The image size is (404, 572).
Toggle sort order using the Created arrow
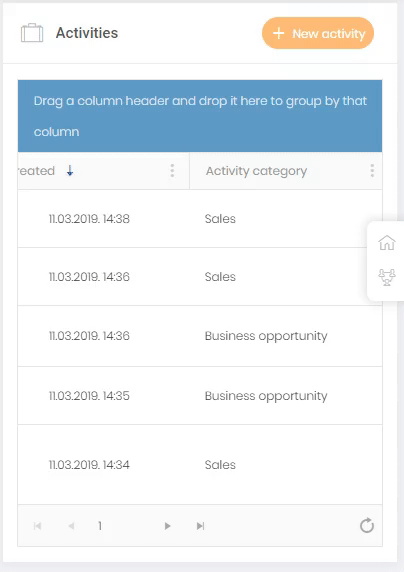(x=70, y=170)
